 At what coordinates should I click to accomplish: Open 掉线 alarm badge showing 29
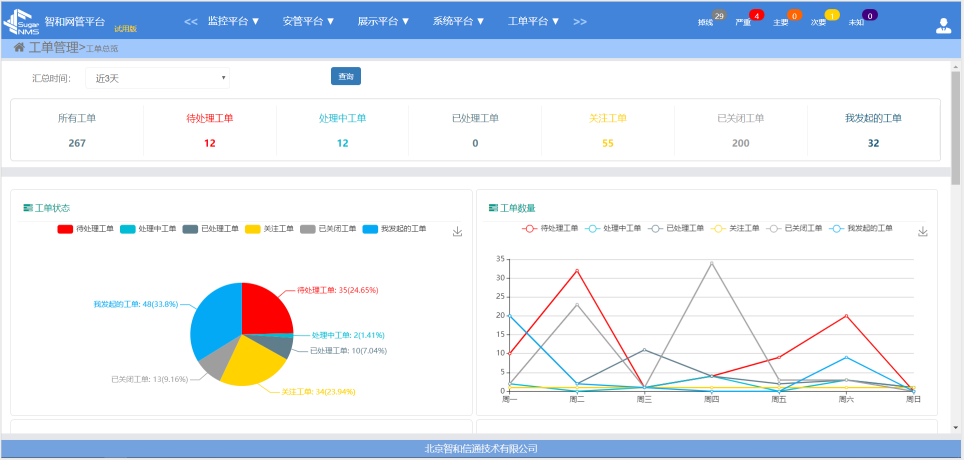point(718,15)
